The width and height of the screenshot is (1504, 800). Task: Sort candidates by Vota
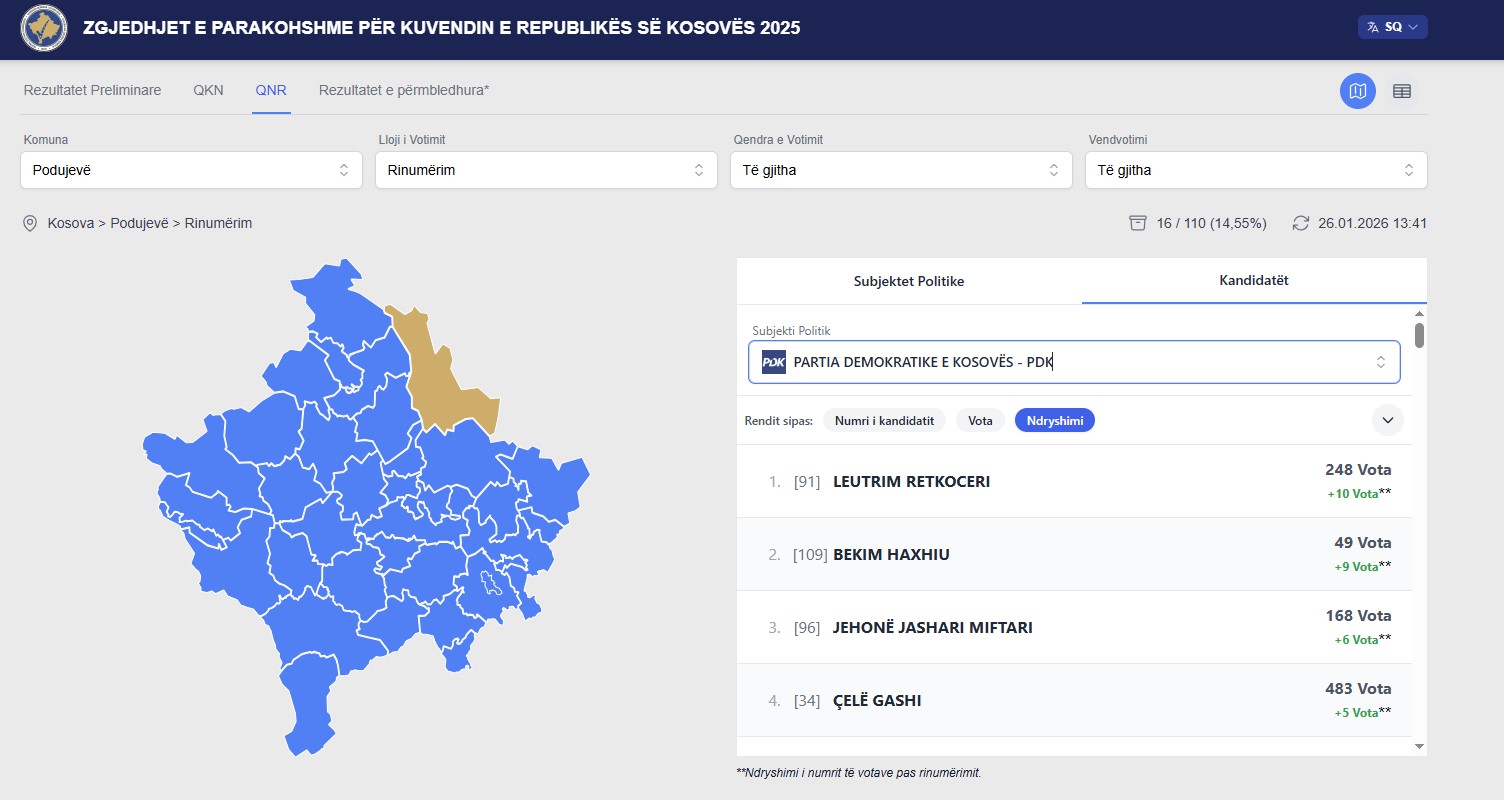(x=980, y=421)
